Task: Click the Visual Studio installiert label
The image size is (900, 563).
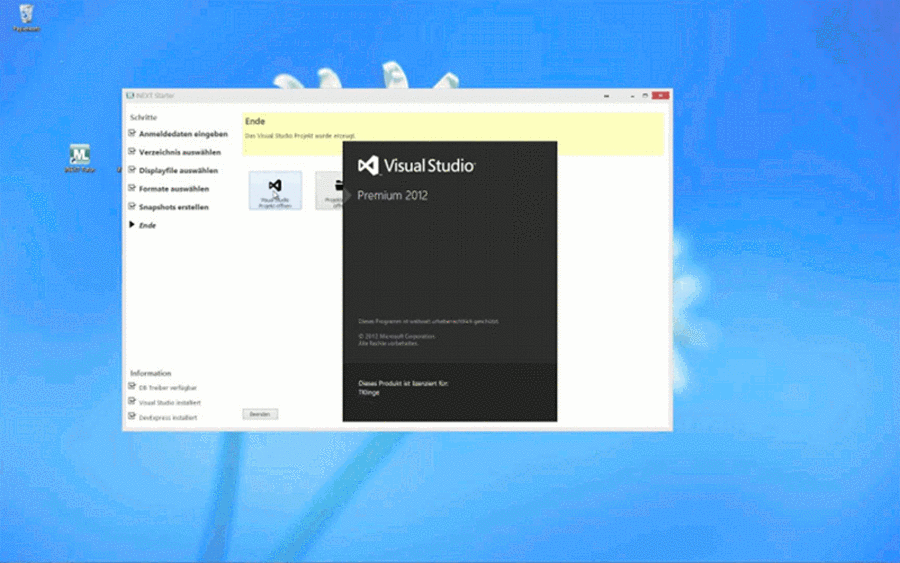Action: 170,403
